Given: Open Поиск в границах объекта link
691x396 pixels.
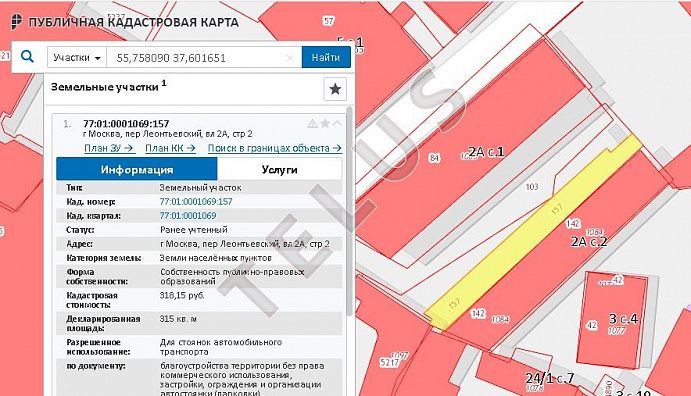Looking at the screenshot, I should [275, 148].
